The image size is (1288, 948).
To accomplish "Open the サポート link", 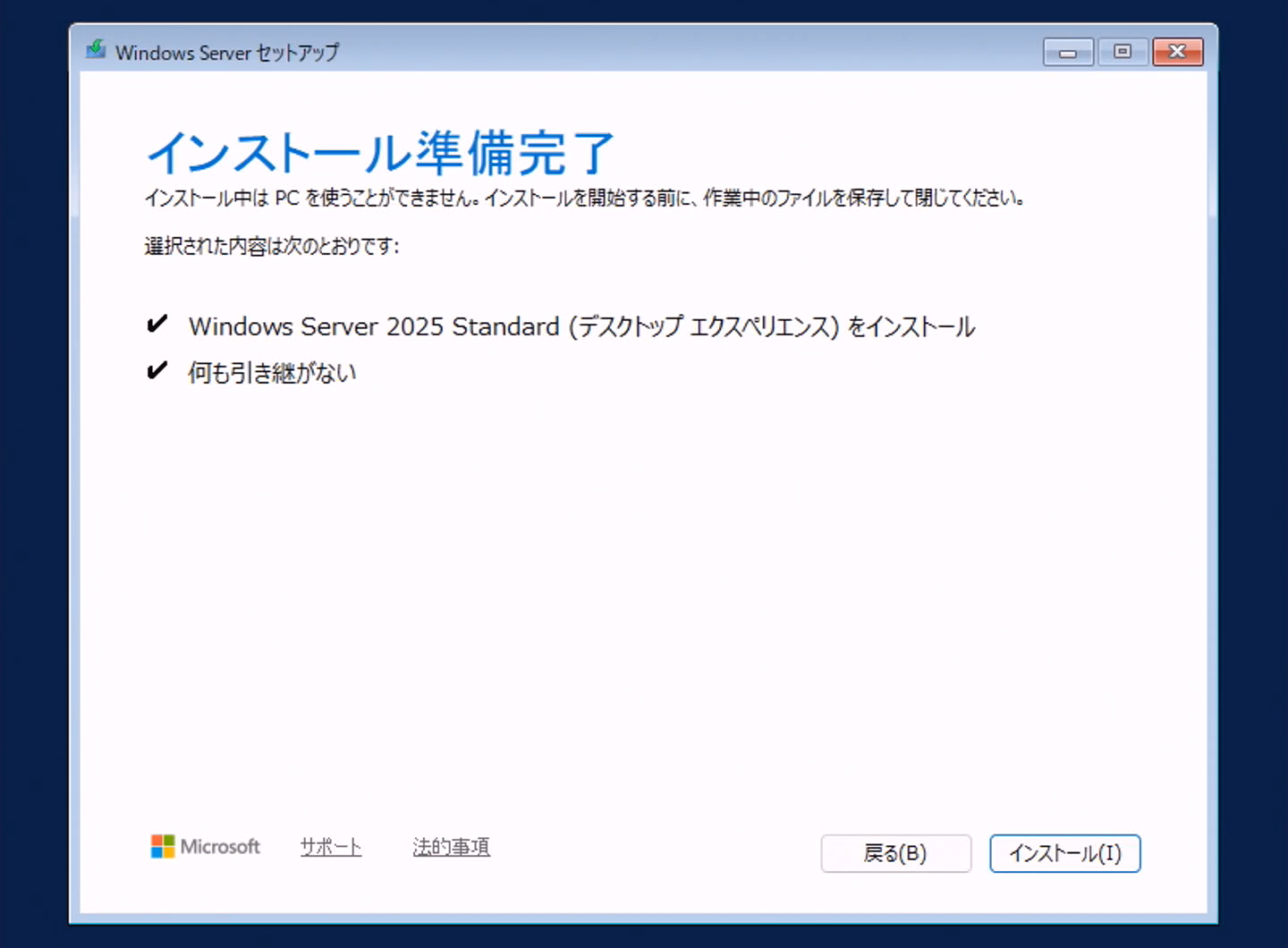I will click(331, 847).
